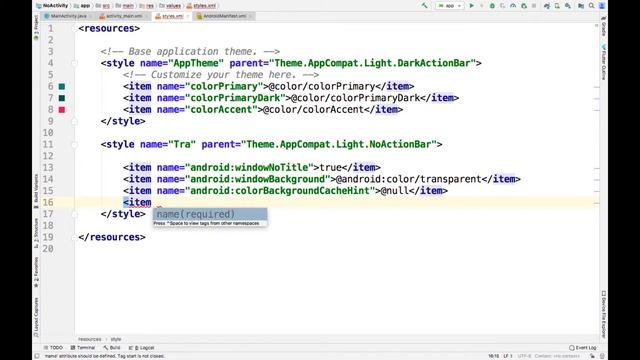Sync project with Gradle files icon
Screen dimensions: 640x360
[547, 6]
